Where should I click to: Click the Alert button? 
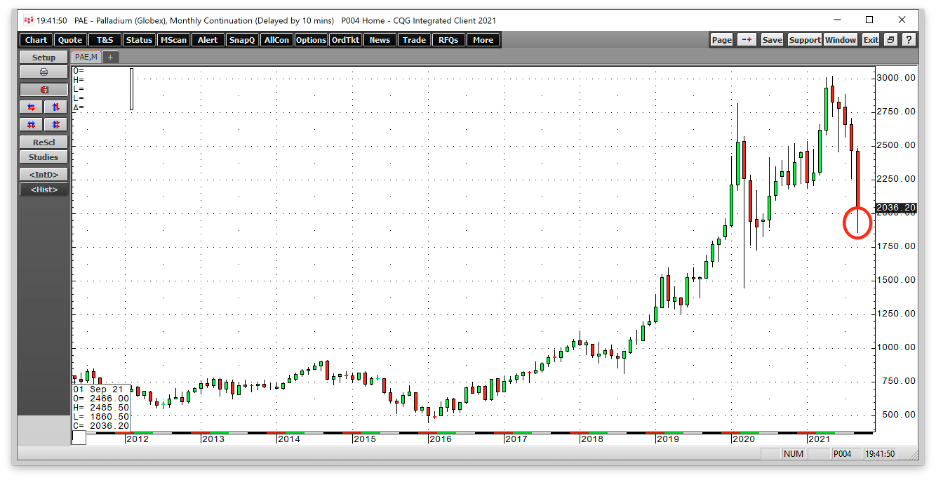click(x=208, y=40)
